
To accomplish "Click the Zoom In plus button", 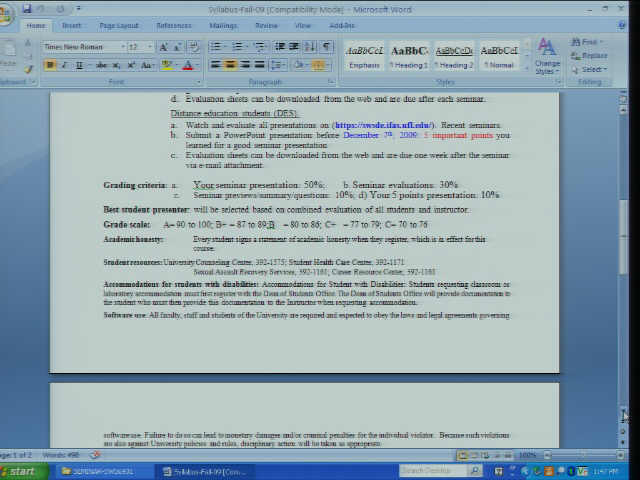I will [x=620, y=455].
